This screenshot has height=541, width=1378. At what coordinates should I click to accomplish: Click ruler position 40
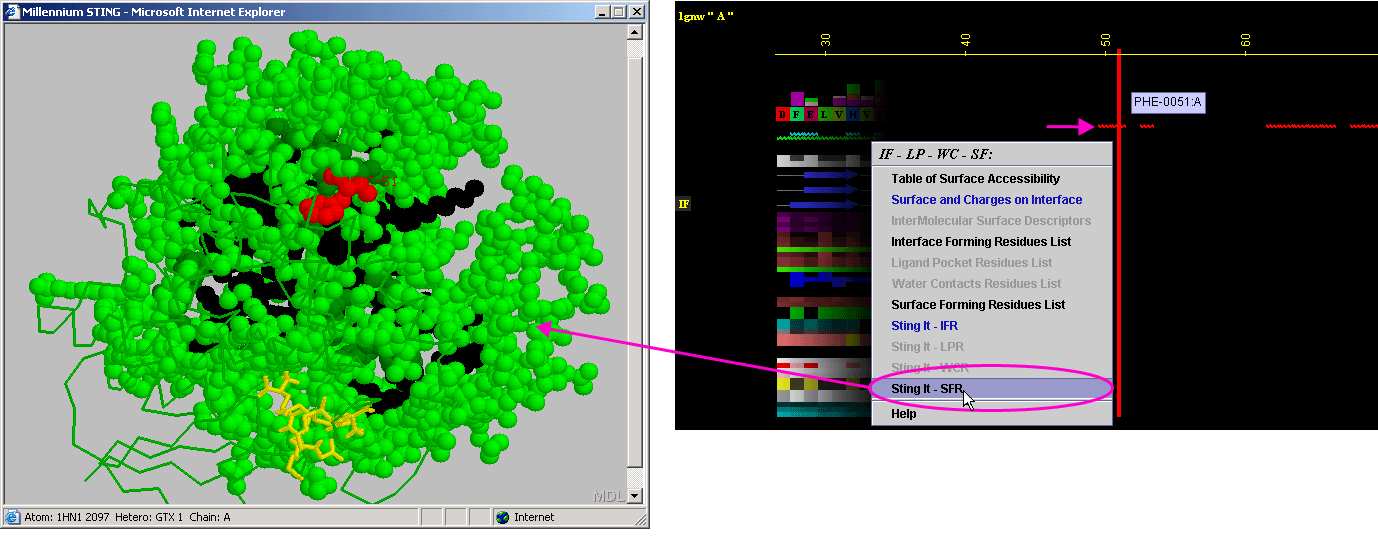(x=965, y=40)
